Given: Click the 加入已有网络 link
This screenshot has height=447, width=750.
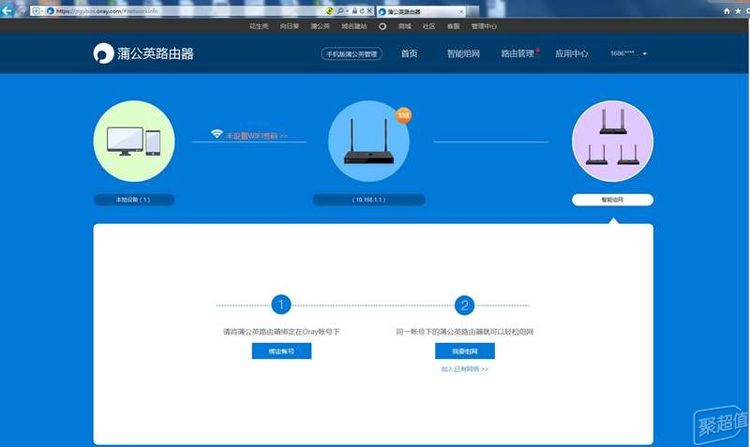Looking at the screenshot, I should pos(464,369).
